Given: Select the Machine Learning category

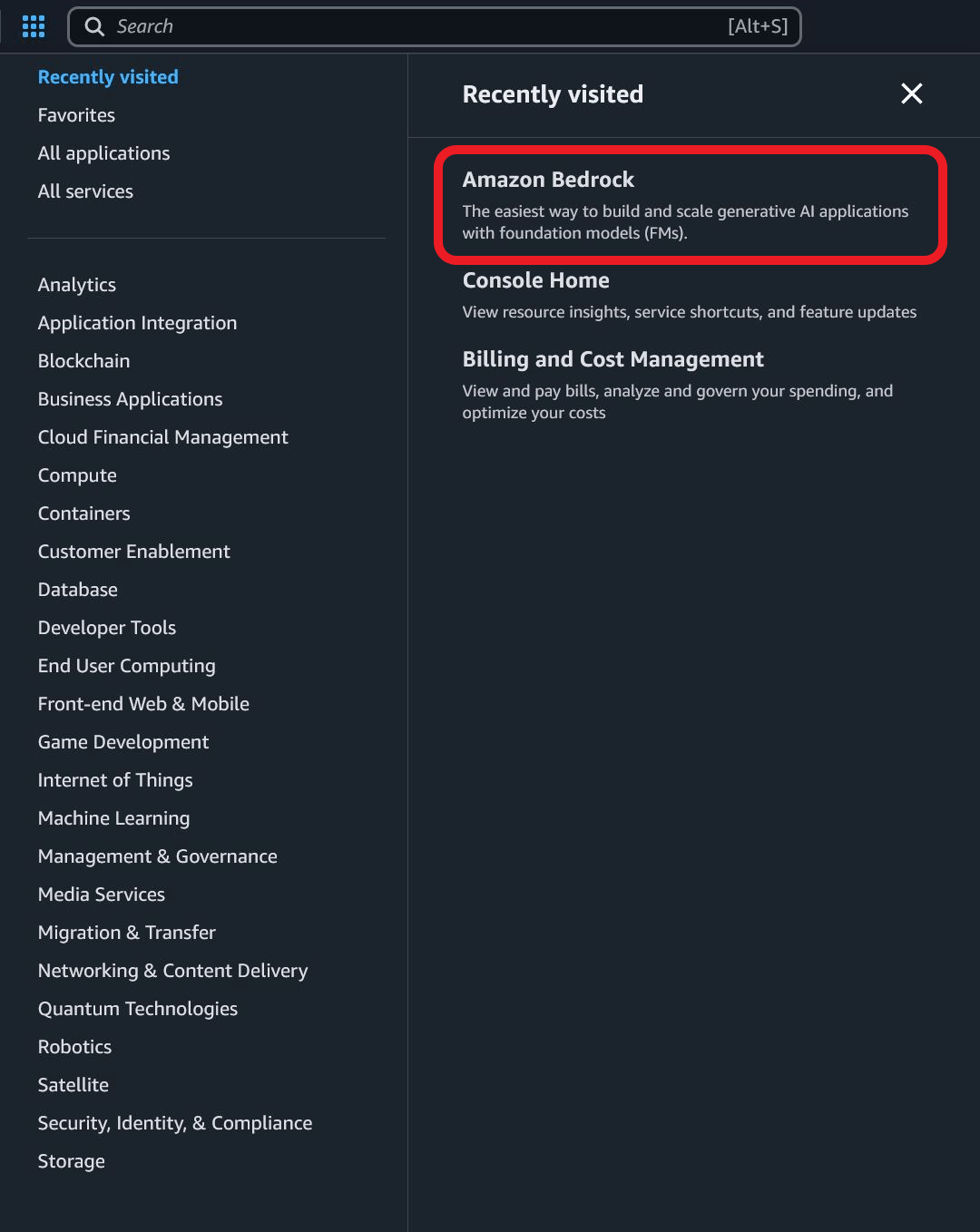Looking at the screenshot, I should point(113,818).
